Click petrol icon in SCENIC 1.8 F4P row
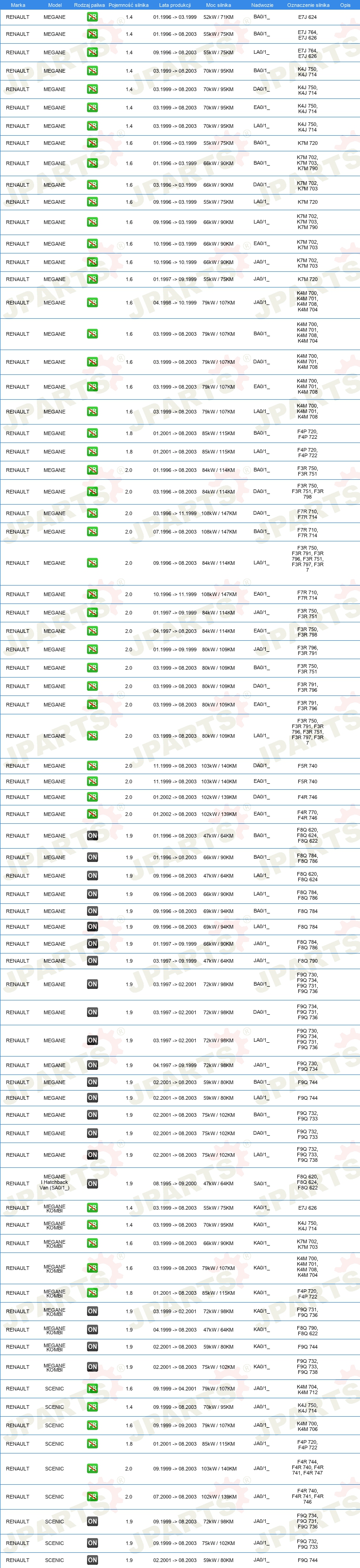This screenshot has height=1568, width=360. click(92, 1444)
